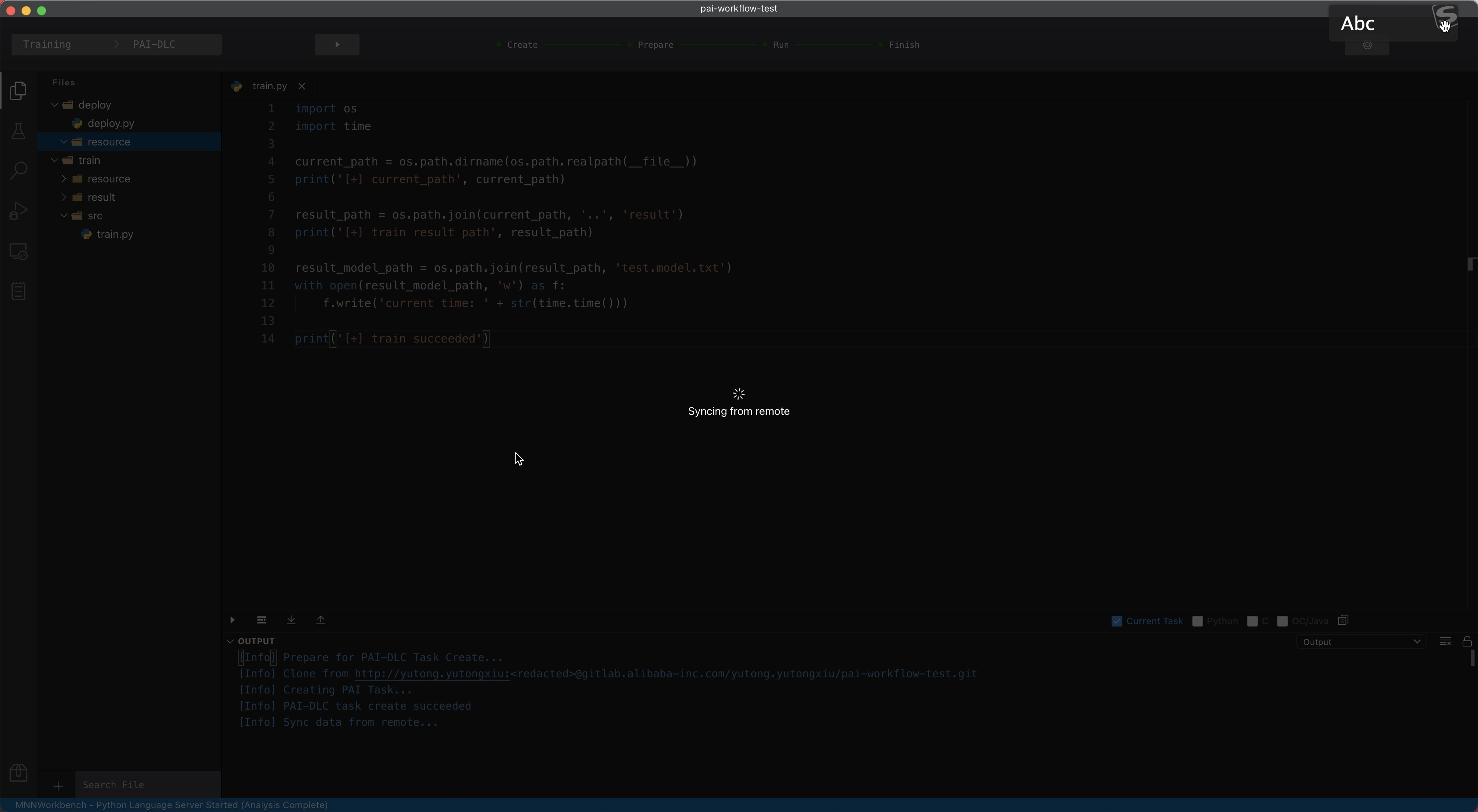Collapse the train folder chevron
The image size is (1478, 812).
point(55,160)
